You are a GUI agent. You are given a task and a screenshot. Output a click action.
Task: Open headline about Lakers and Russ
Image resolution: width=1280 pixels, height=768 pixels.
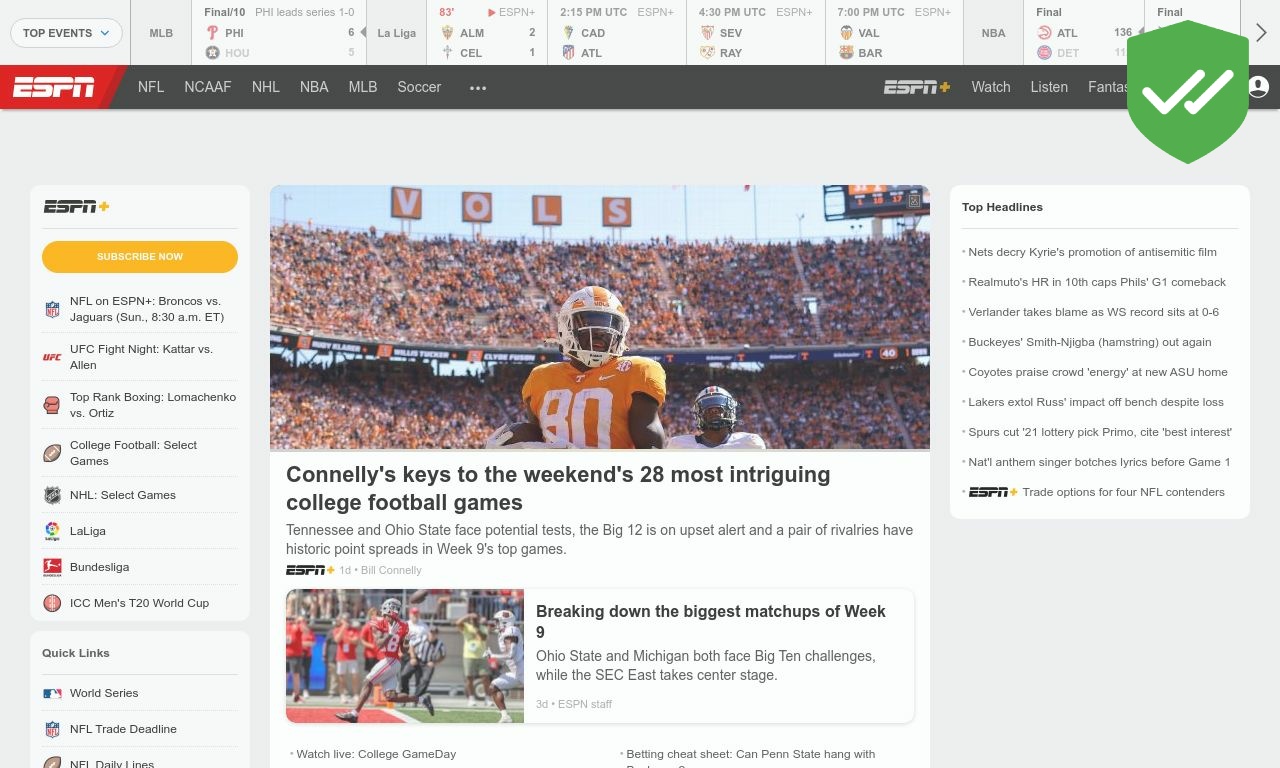[1095, 402]
